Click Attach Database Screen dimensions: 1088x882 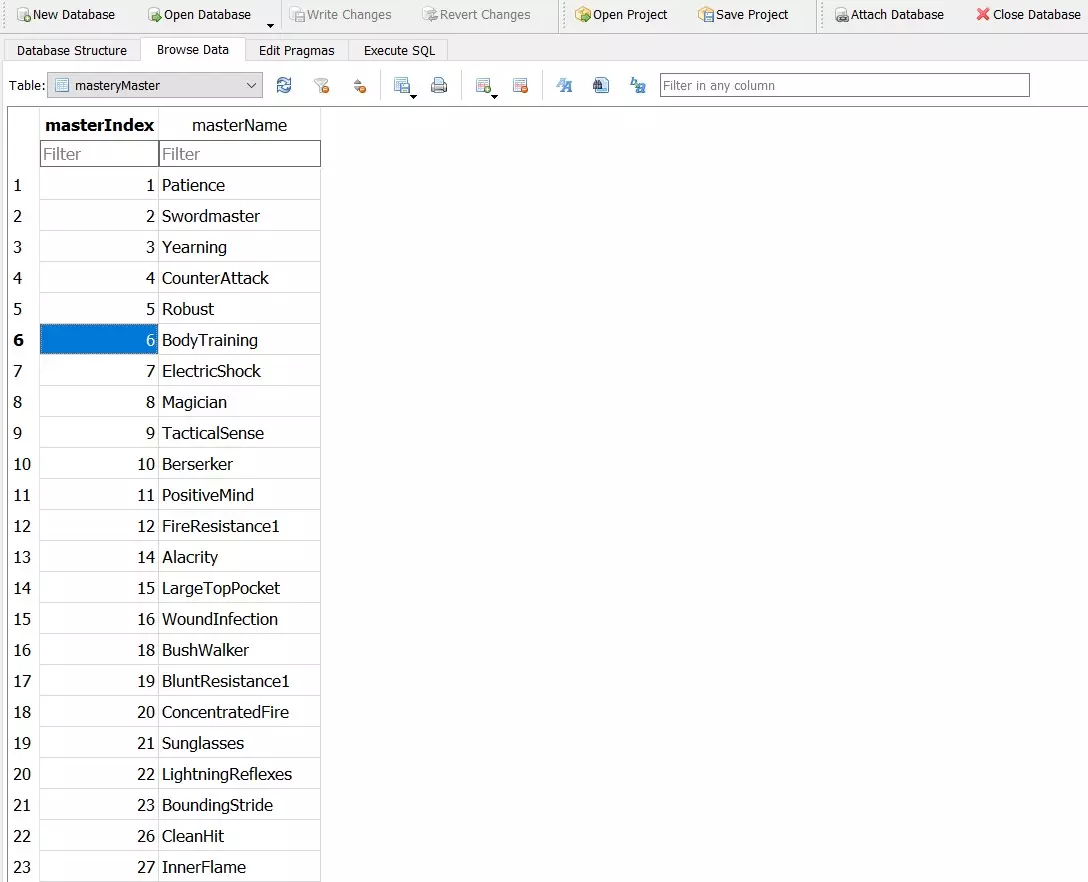point(889,15)
